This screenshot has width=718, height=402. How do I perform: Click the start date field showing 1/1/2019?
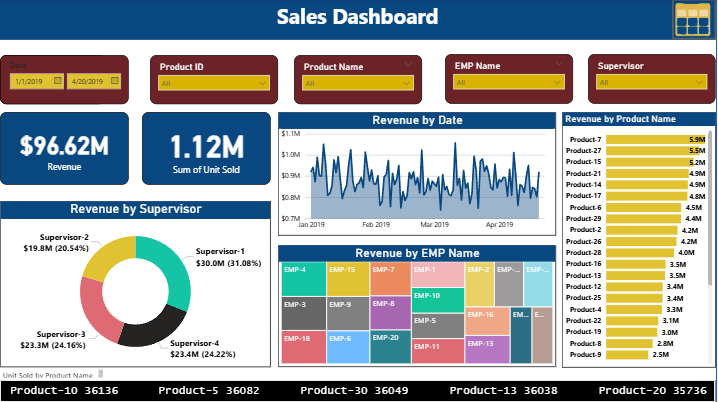32,81
